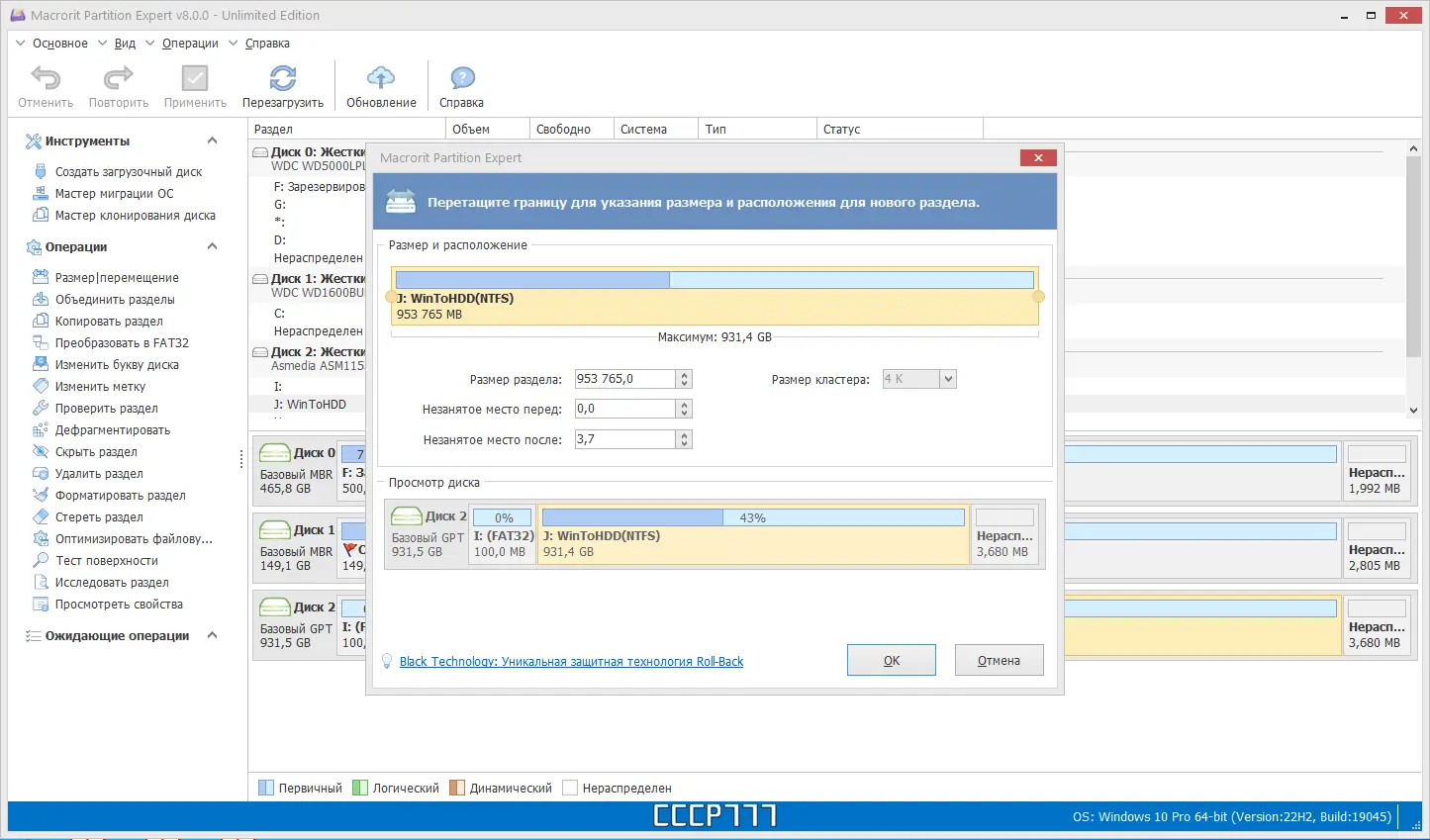Collapse the Инструменты section
The image size is (1430, 840).
[x=212, y=140]
